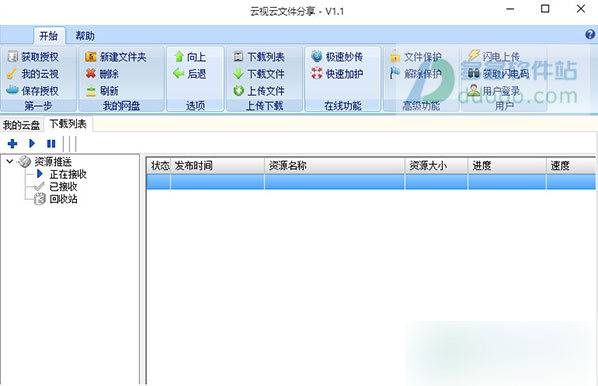
Task: Select the 已接收 tree item
Action: [63, 187]
